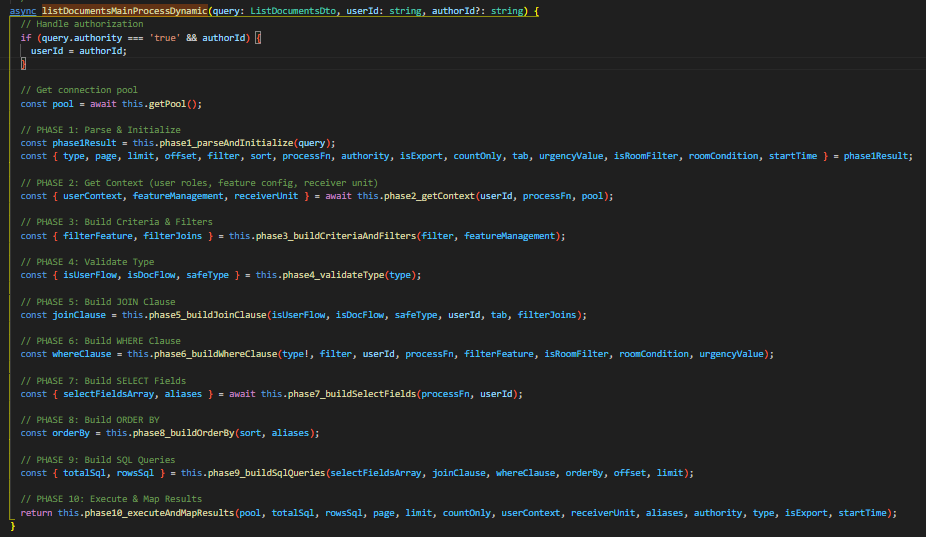This screenshot has width=926, height=537.
Task: Click the opening brace of the if statement
Action: point(258,37)
